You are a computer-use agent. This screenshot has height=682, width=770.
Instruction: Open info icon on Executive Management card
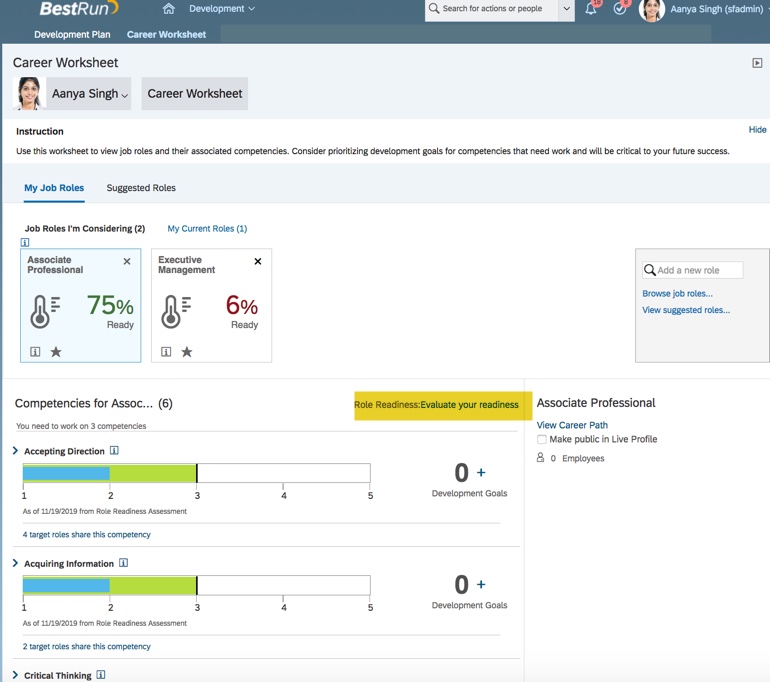[x=166, y=352]
